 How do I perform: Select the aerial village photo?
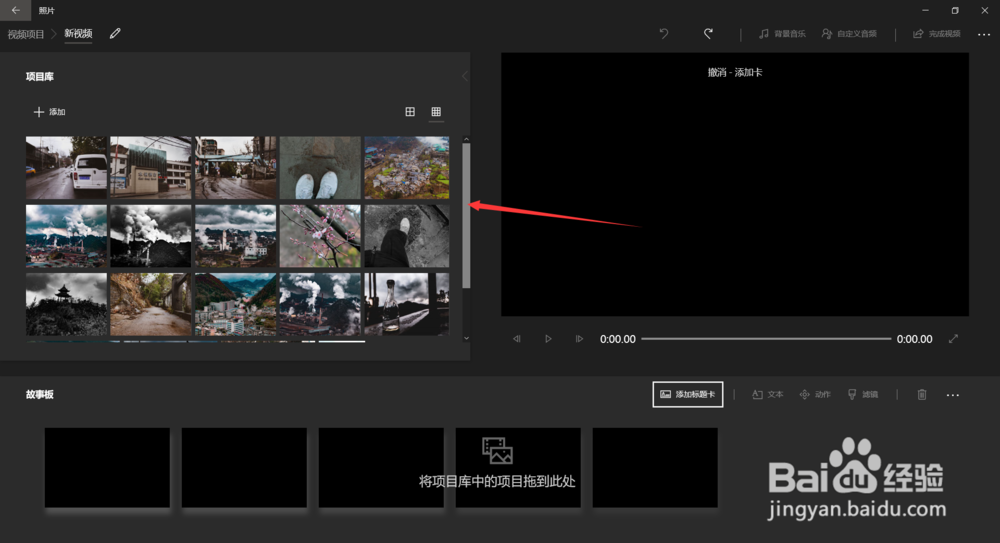[x=407, y=167]
